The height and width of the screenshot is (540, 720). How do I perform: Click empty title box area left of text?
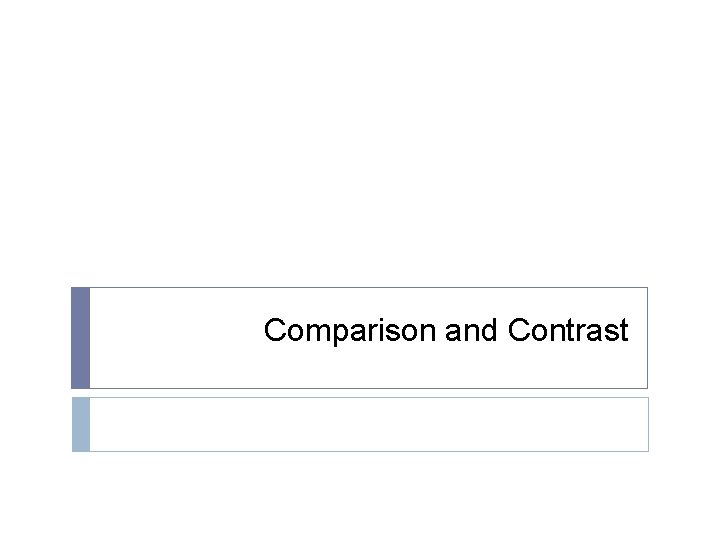[170, 338]
